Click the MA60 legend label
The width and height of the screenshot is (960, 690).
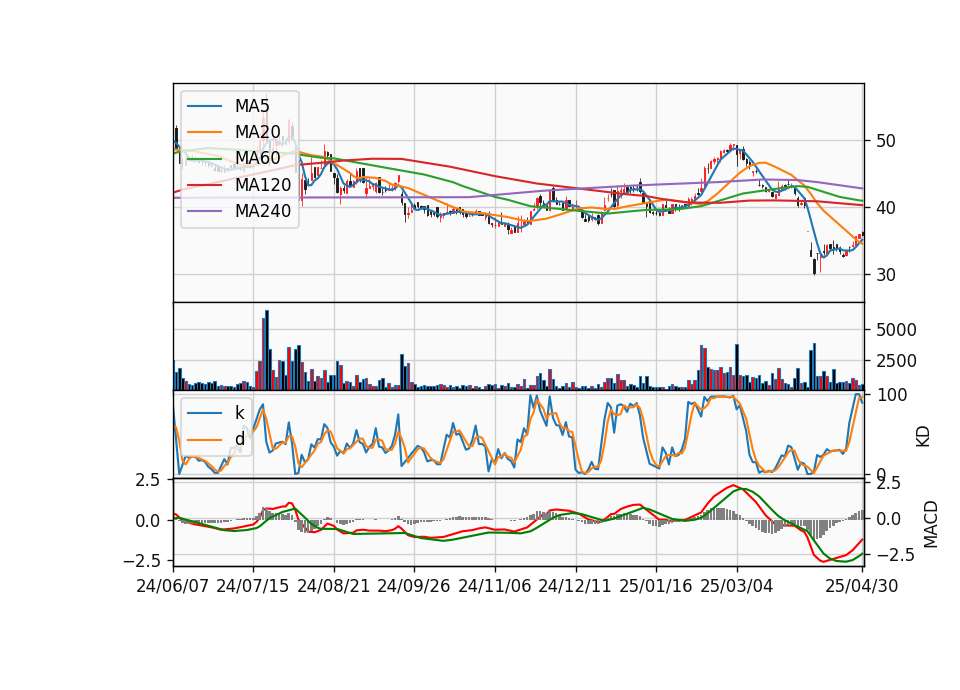(x=257, y=158)
